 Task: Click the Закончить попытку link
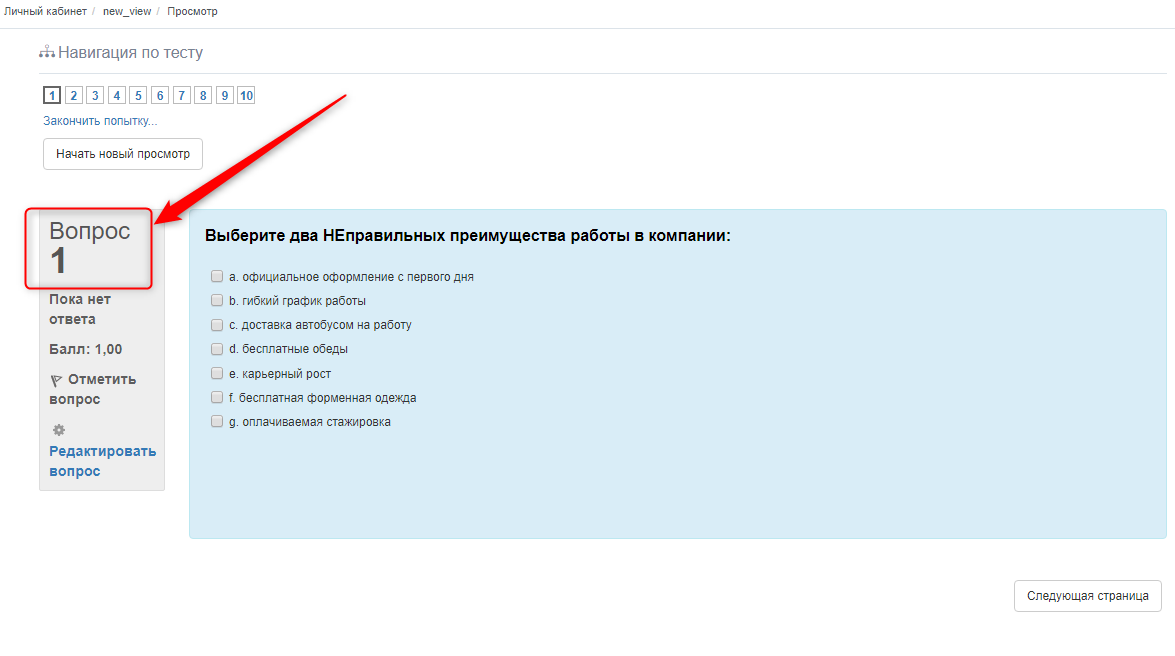[100, 121]
